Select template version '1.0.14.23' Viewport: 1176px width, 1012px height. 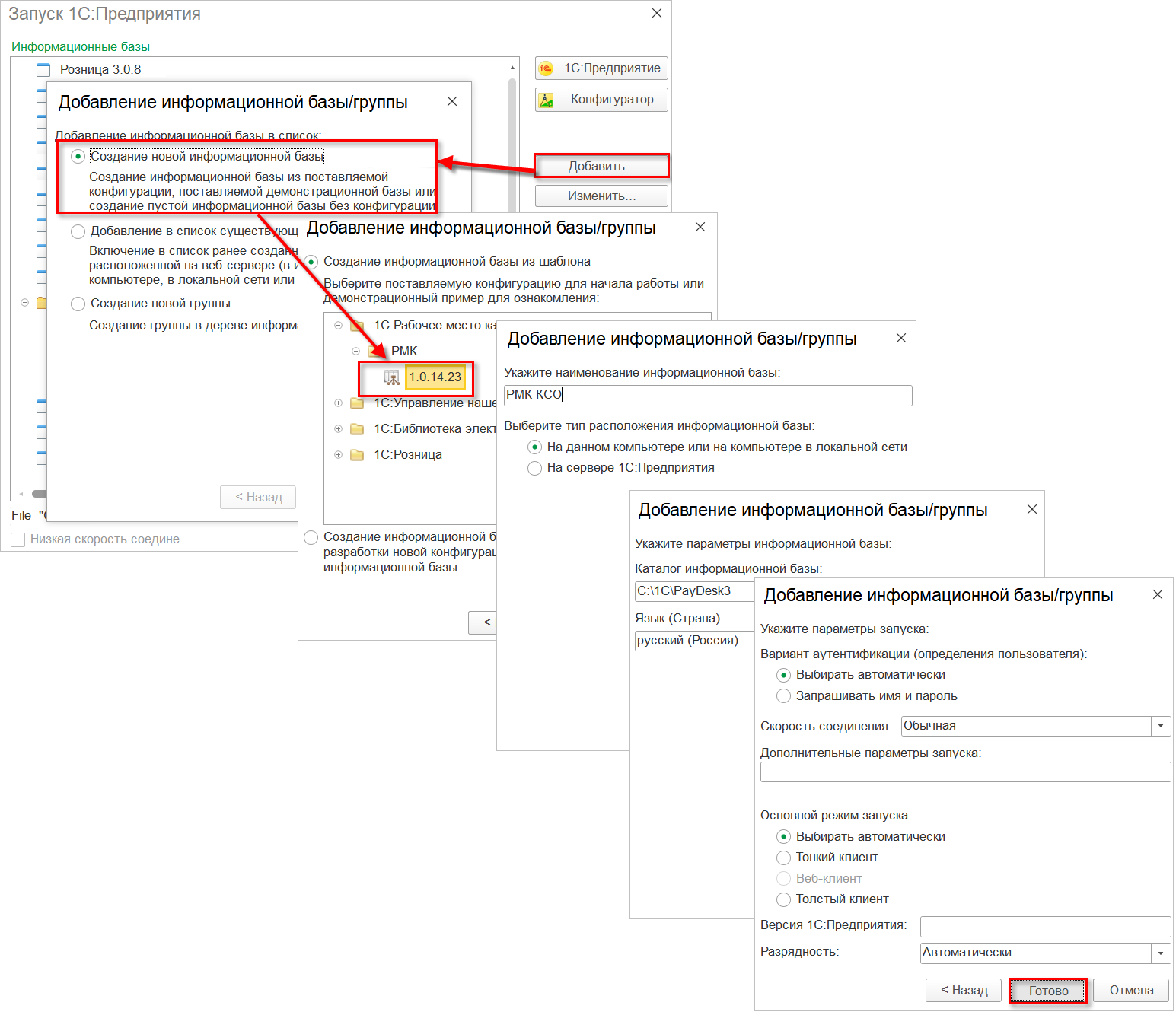pos(435,377)
